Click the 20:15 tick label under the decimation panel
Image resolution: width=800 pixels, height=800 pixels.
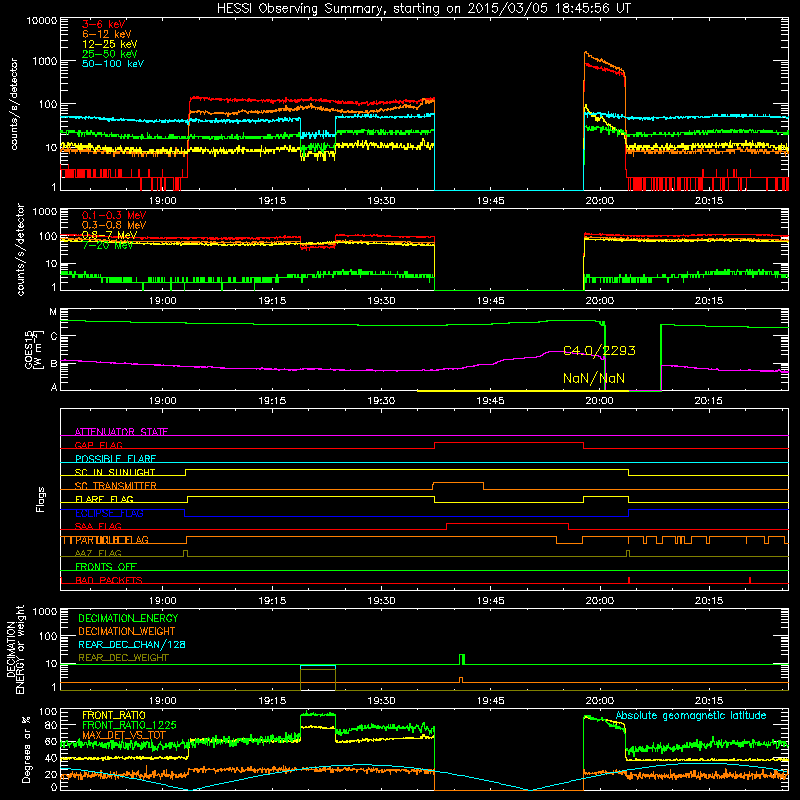coord(709,701)
